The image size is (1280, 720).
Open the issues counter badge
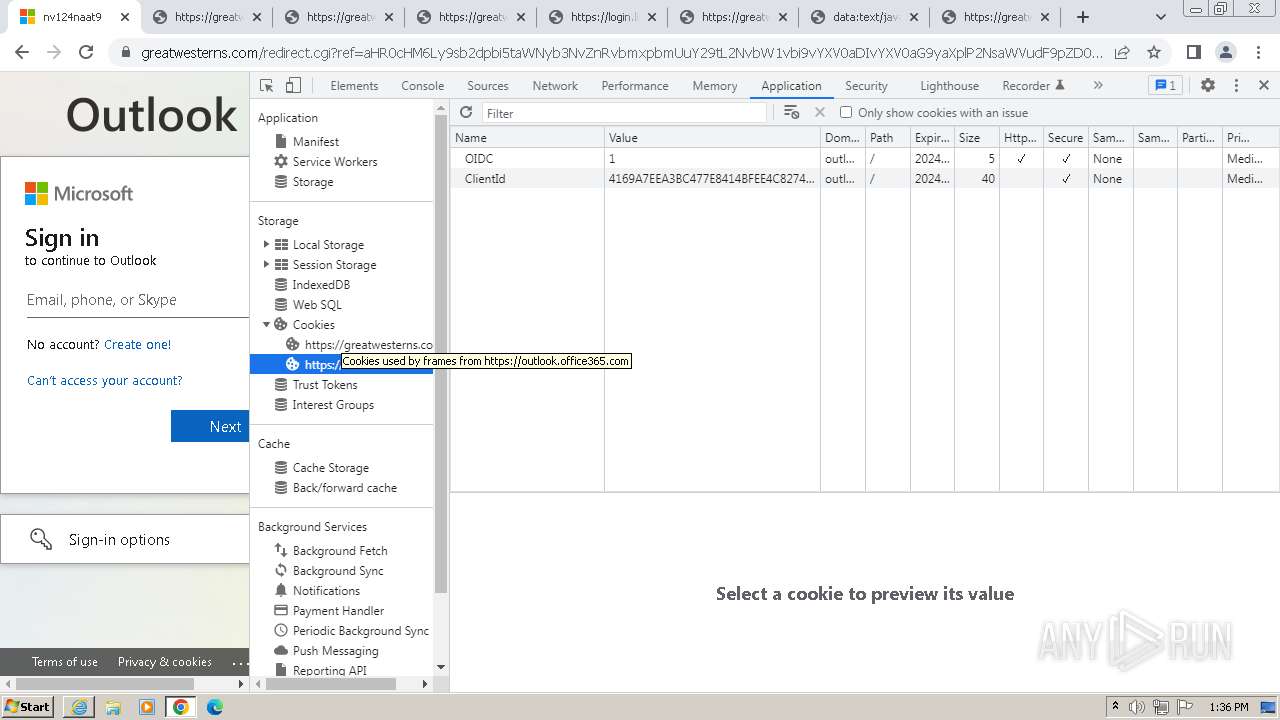pyautogui.click(x=1165, y=86)
